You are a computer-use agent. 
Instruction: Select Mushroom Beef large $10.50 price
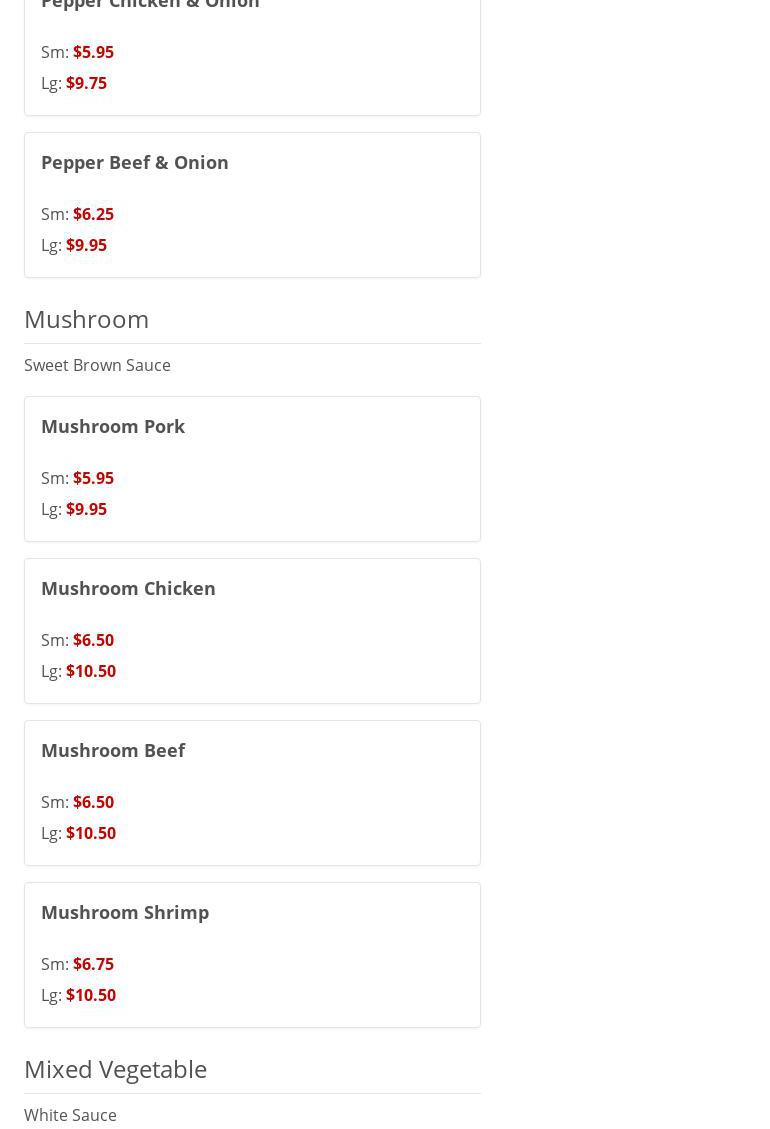point(91,833)
